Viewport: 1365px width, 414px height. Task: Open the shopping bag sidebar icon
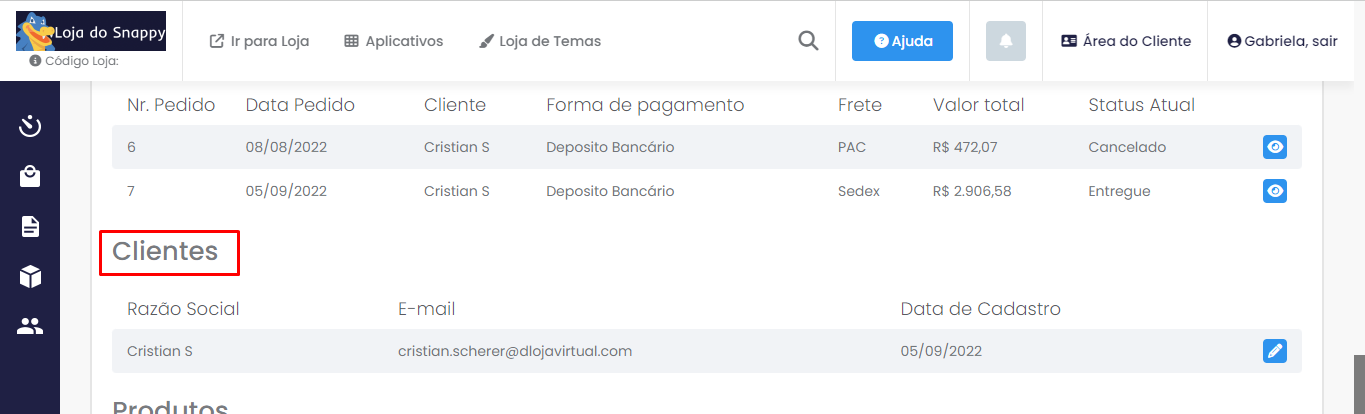30,176
